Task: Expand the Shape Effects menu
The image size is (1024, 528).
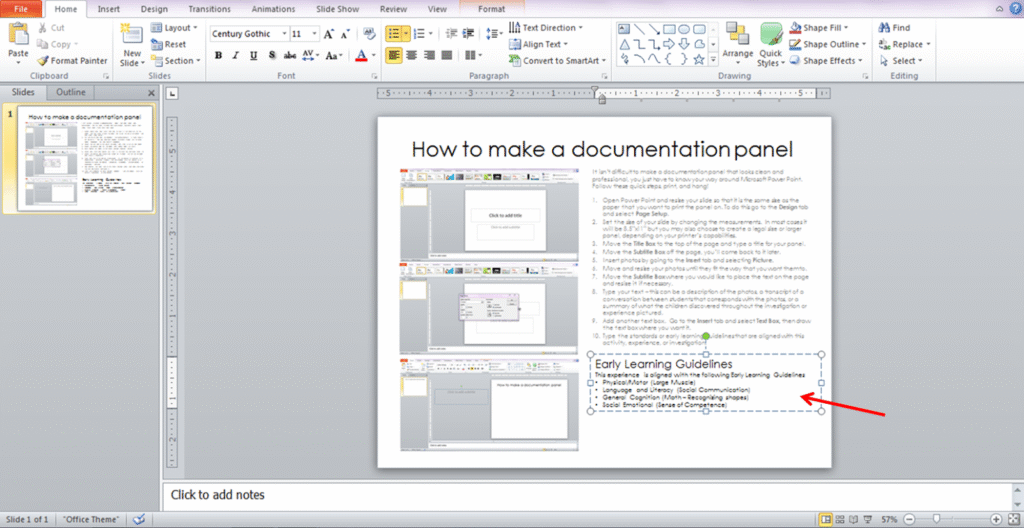Action: 826,61
